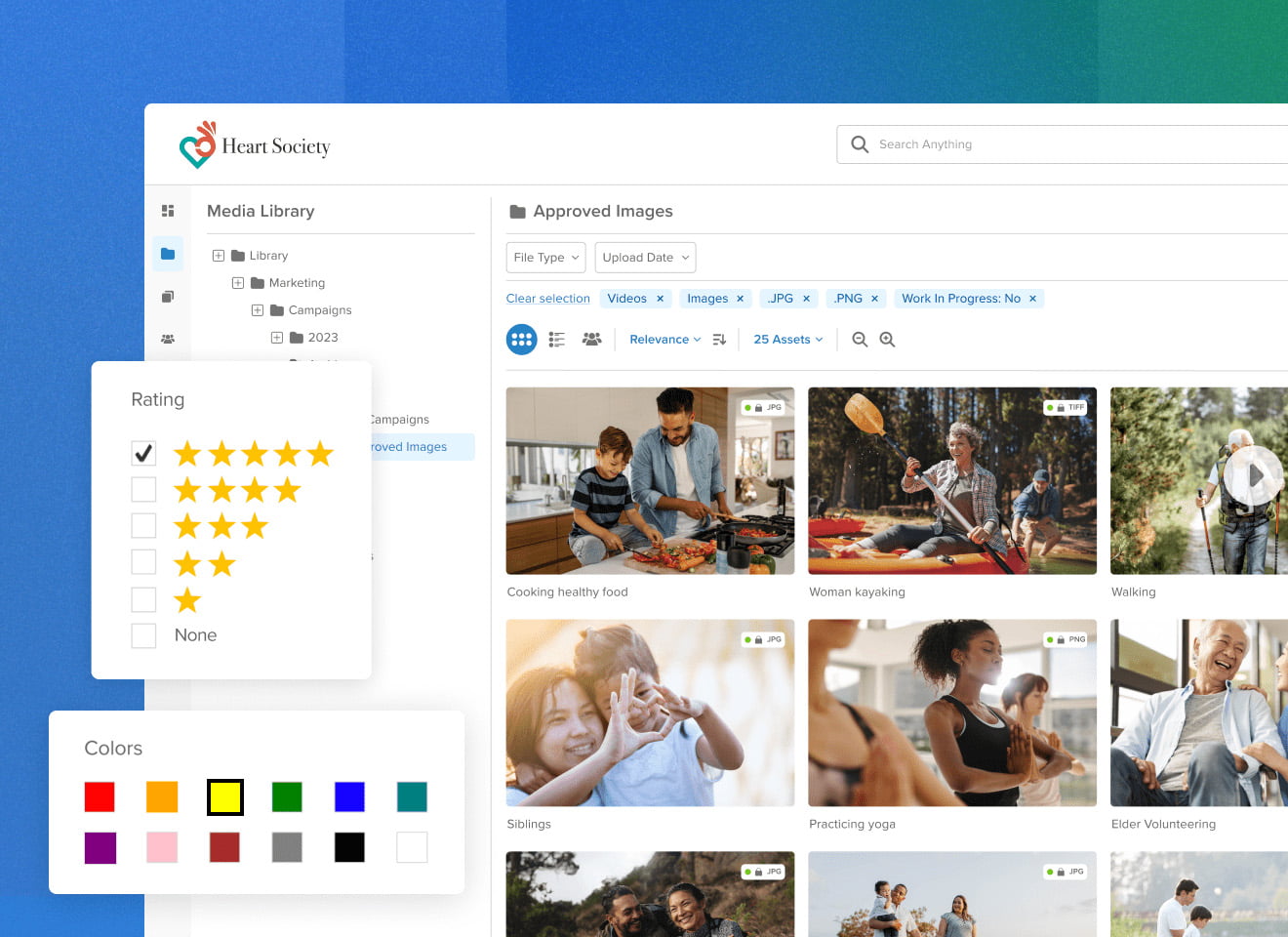Click the zoom in magnifier icon

pyautogui.click(x=887, y=340)
